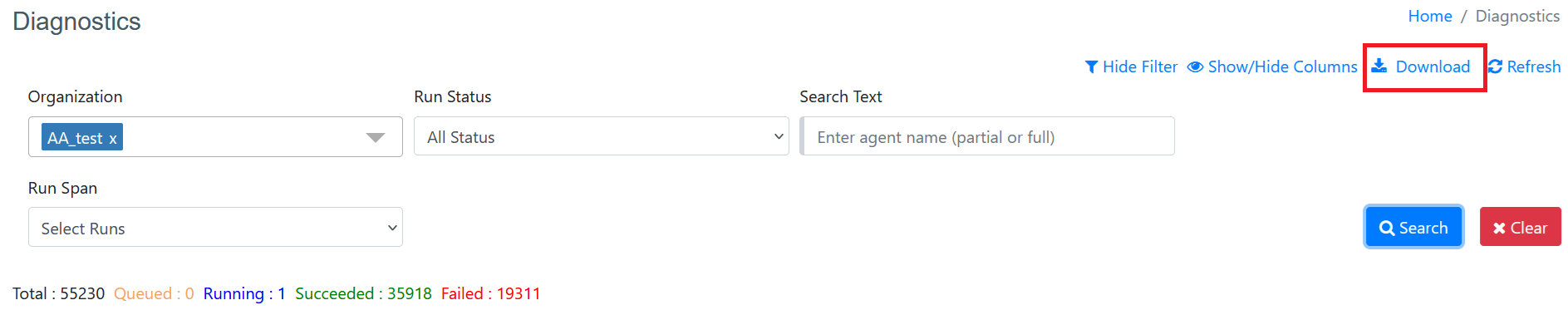Screen dimensions: 1568x310
Task: Focus the agent name search text field
Action: 987,136
